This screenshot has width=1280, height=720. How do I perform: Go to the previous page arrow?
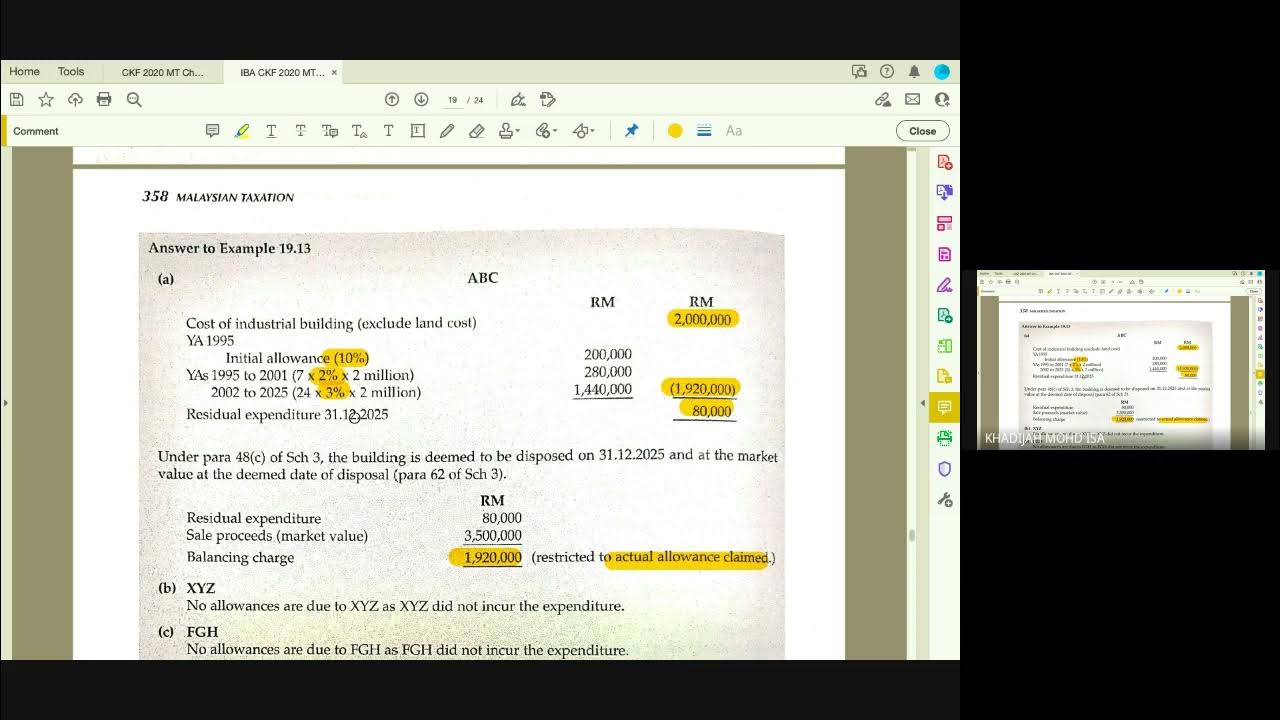click(392, 99)
